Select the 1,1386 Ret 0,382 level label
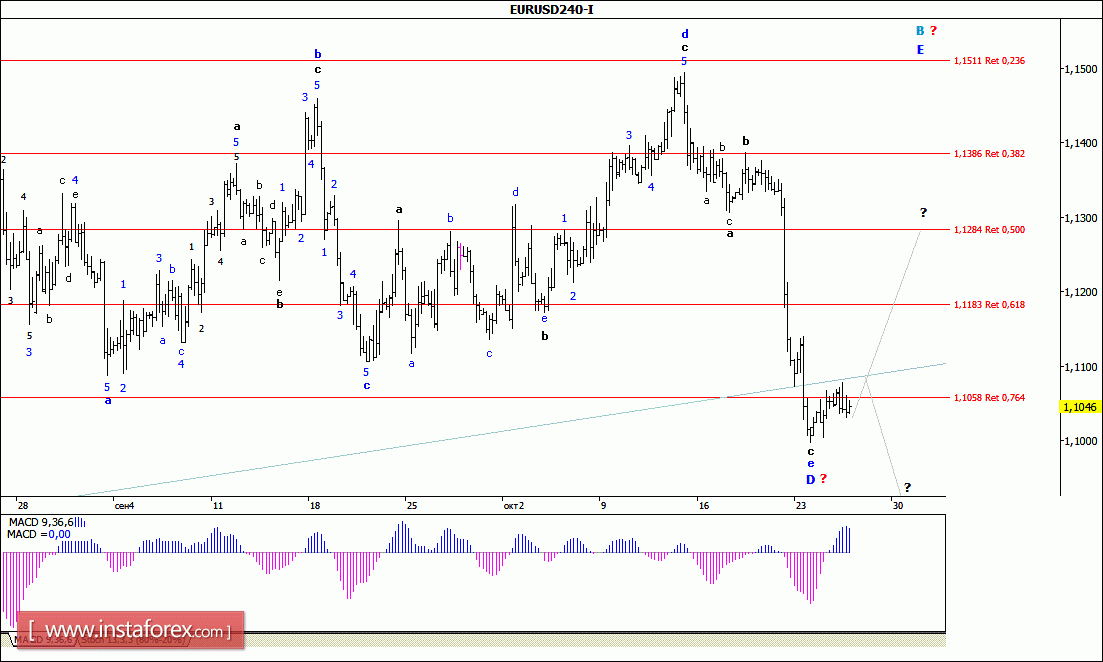Image resolution: width=1103 pixels, height=662 pixels. coord(989,153)
